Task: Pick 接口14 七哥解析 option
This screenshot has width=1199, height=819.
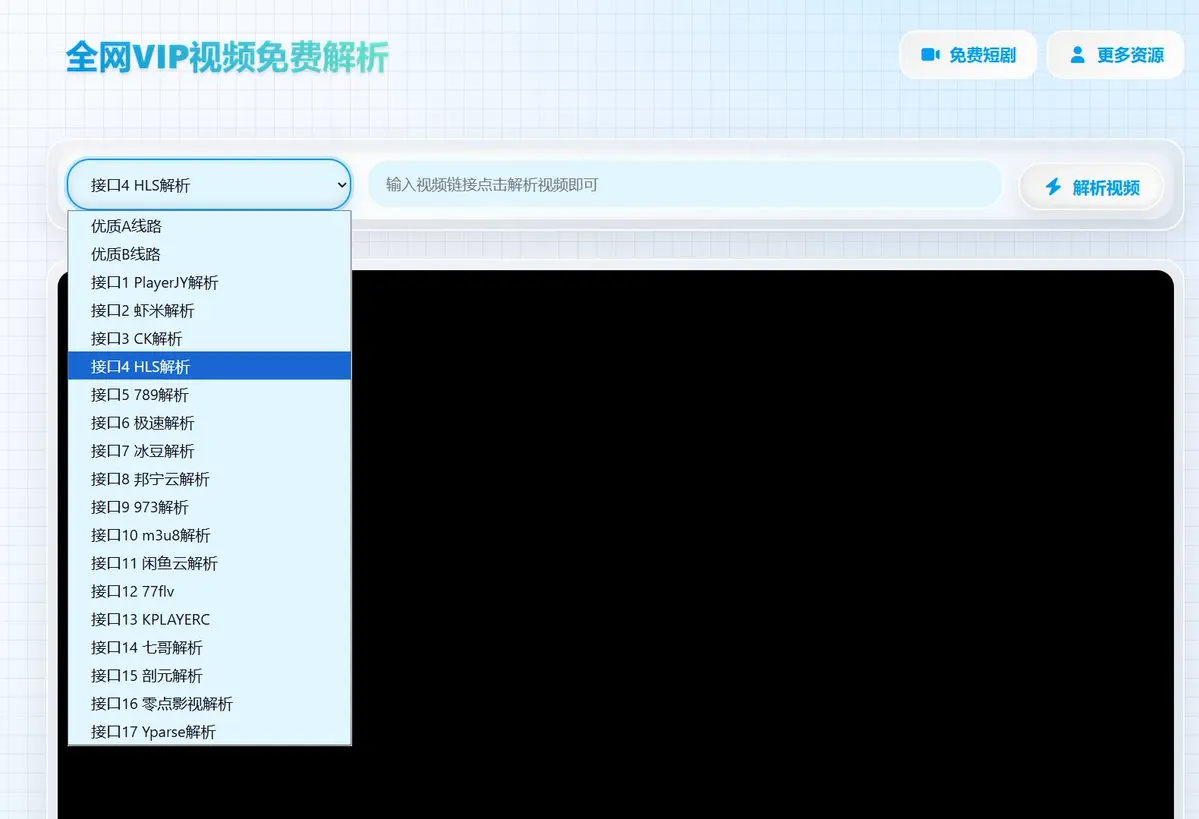Action: tap(210, 648)
